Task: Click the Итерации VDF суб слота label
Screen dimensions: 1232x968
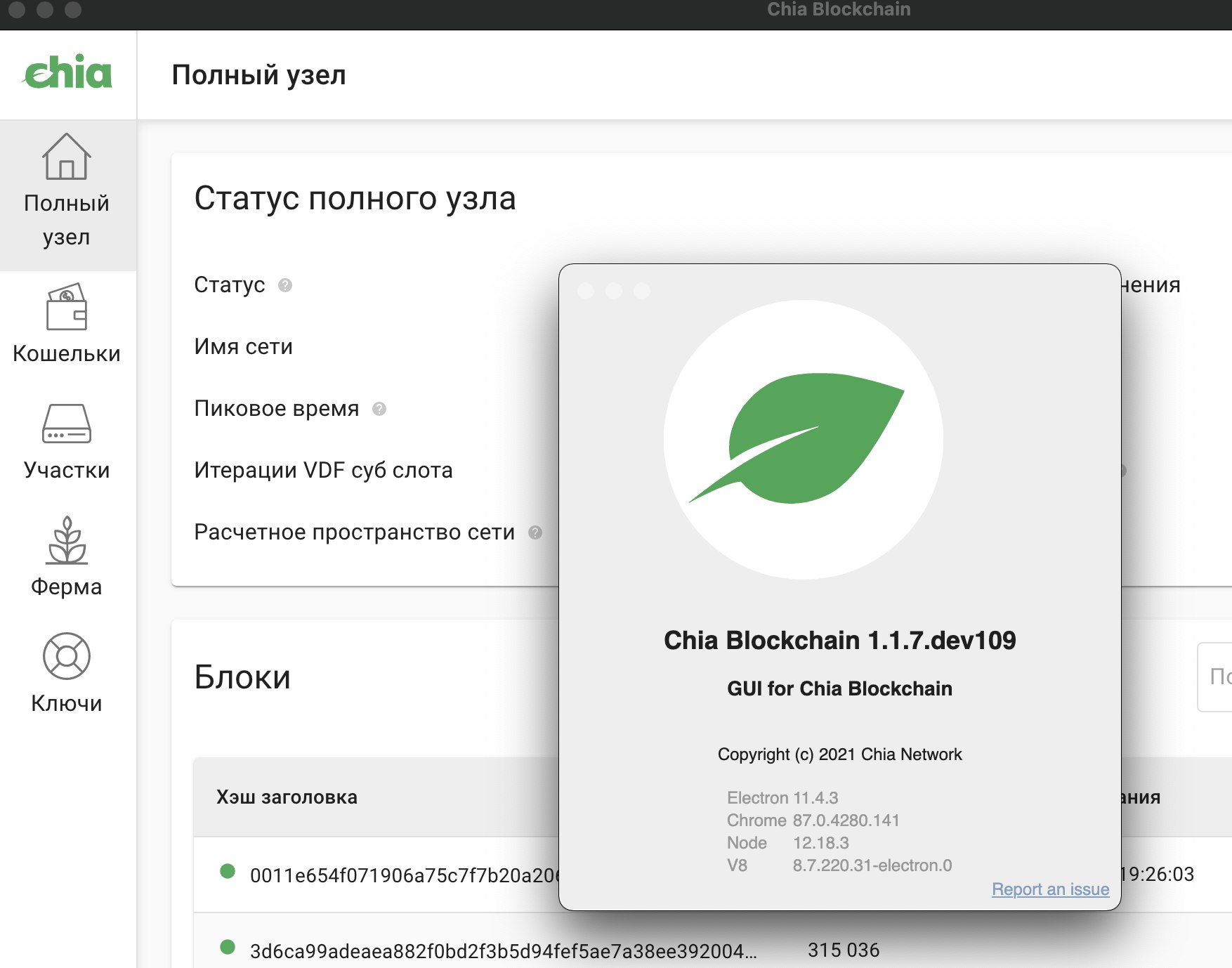Action: click(324, 471)
